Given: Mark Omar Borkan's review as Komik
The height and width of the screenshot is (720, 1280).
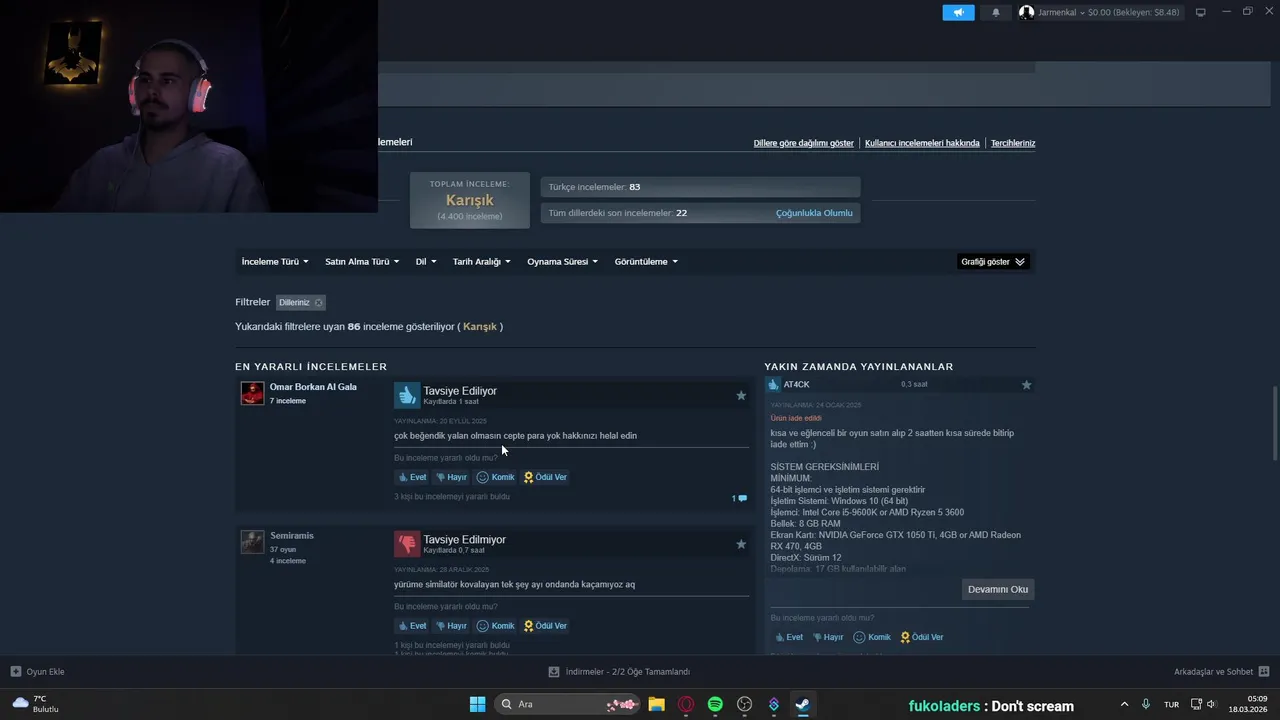Looking at the screenshot, I should (x=495, y=477).
